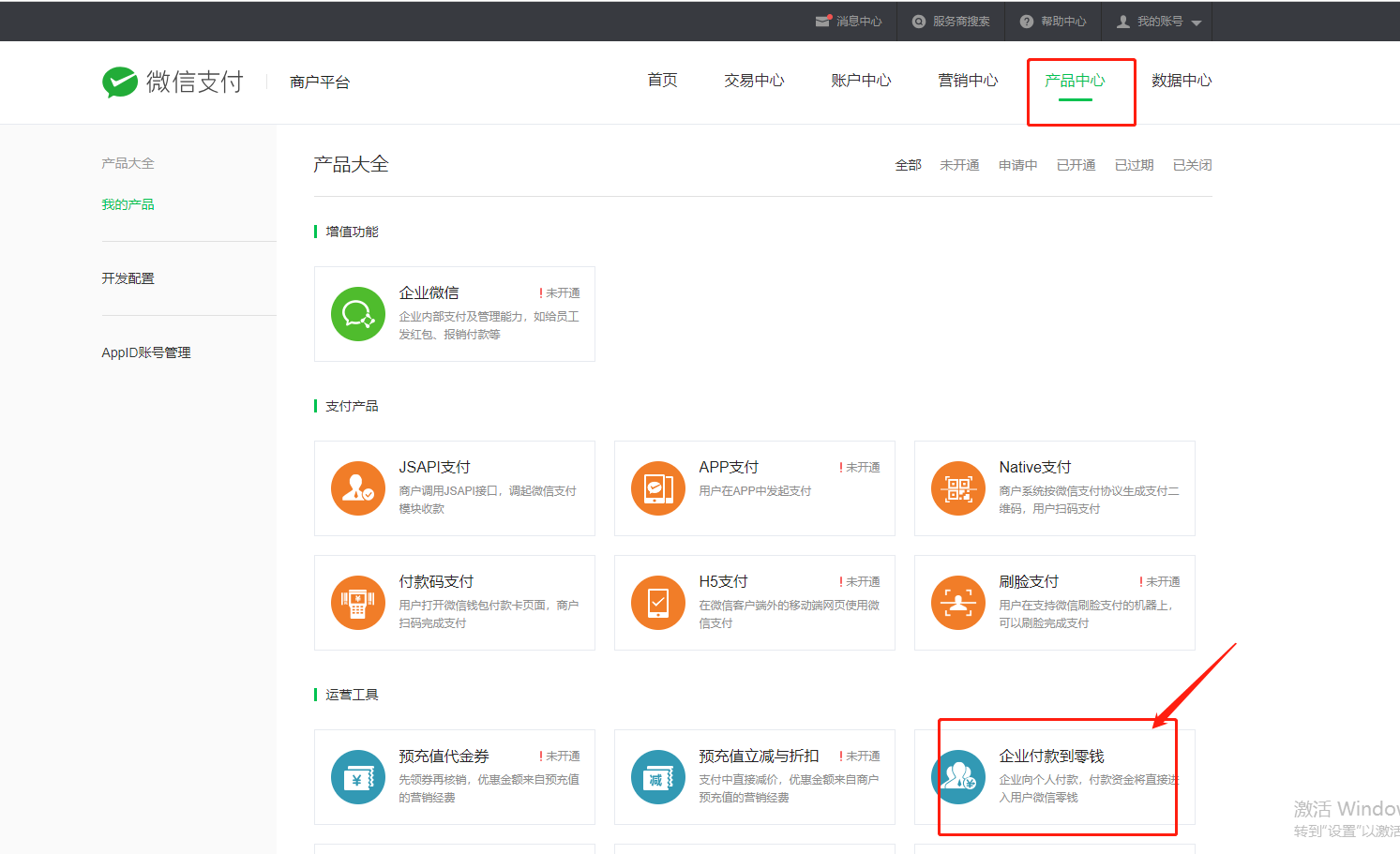Click the 付款码支付 scanner icon
The image size is (1400, 854).
(358, 603)
